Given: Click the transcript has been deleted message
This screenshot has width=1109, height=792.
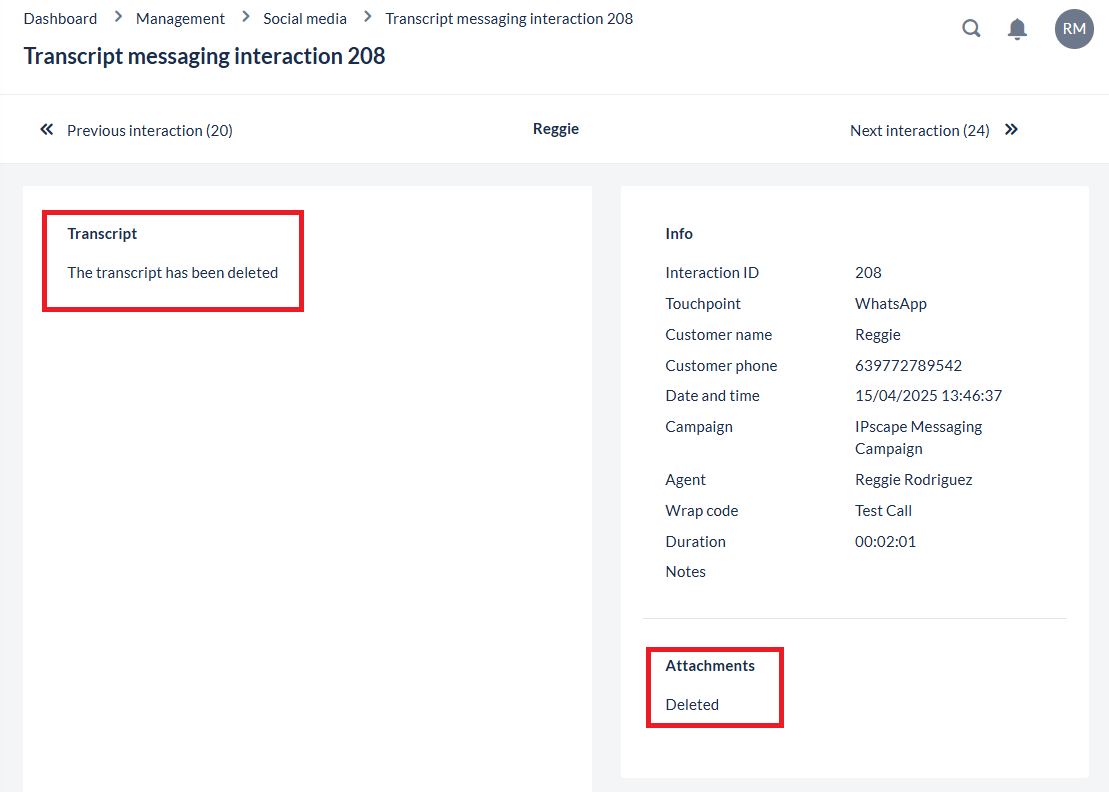Looking at the screenshot, I should click(172, 273).
